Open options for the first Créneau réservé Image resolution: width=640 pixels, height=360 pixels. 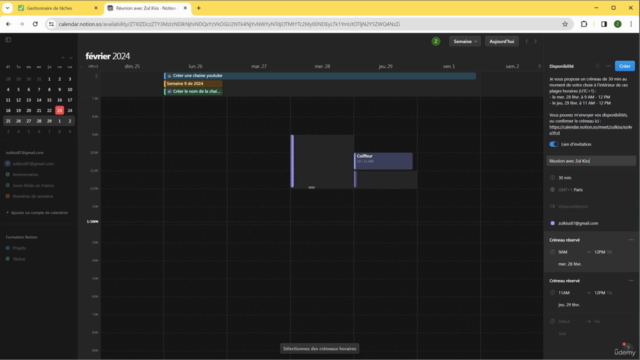[631, 240]
